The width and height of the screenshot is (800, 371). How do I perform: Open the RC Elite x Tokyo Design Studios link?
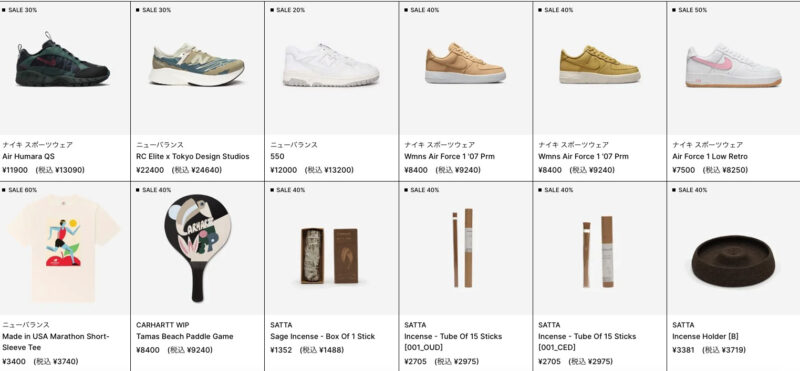193,157
